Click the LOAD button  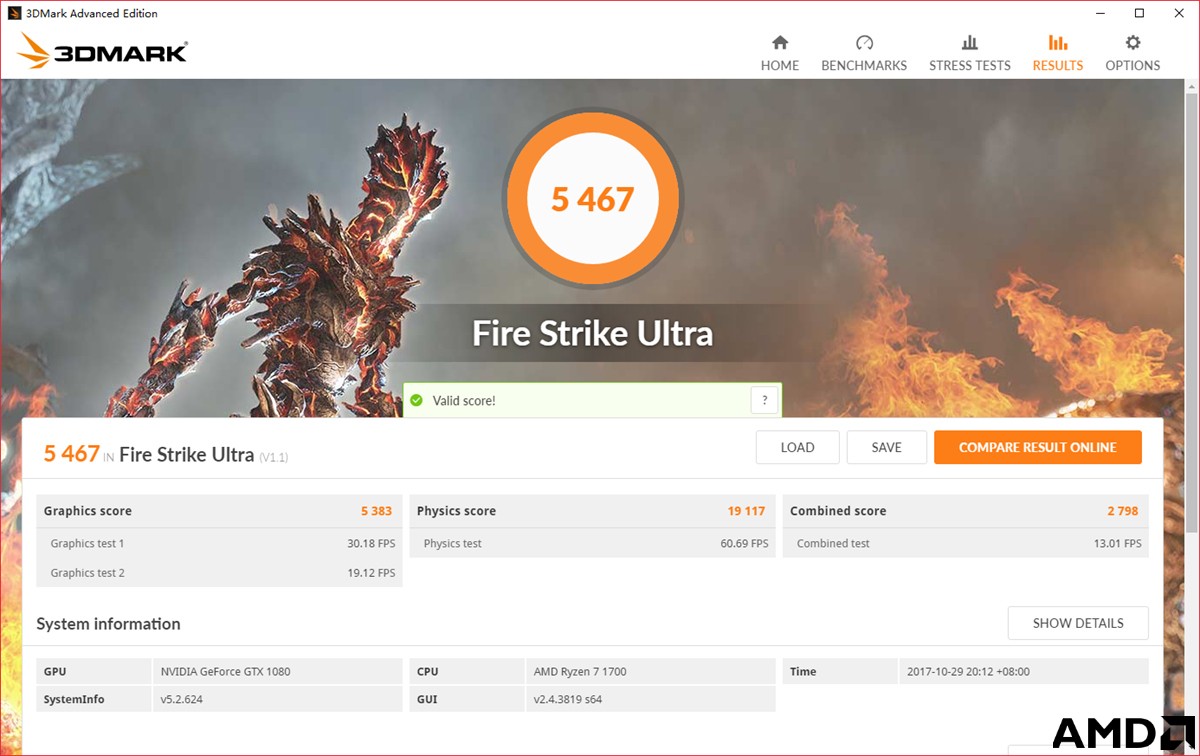pos(797,448)
